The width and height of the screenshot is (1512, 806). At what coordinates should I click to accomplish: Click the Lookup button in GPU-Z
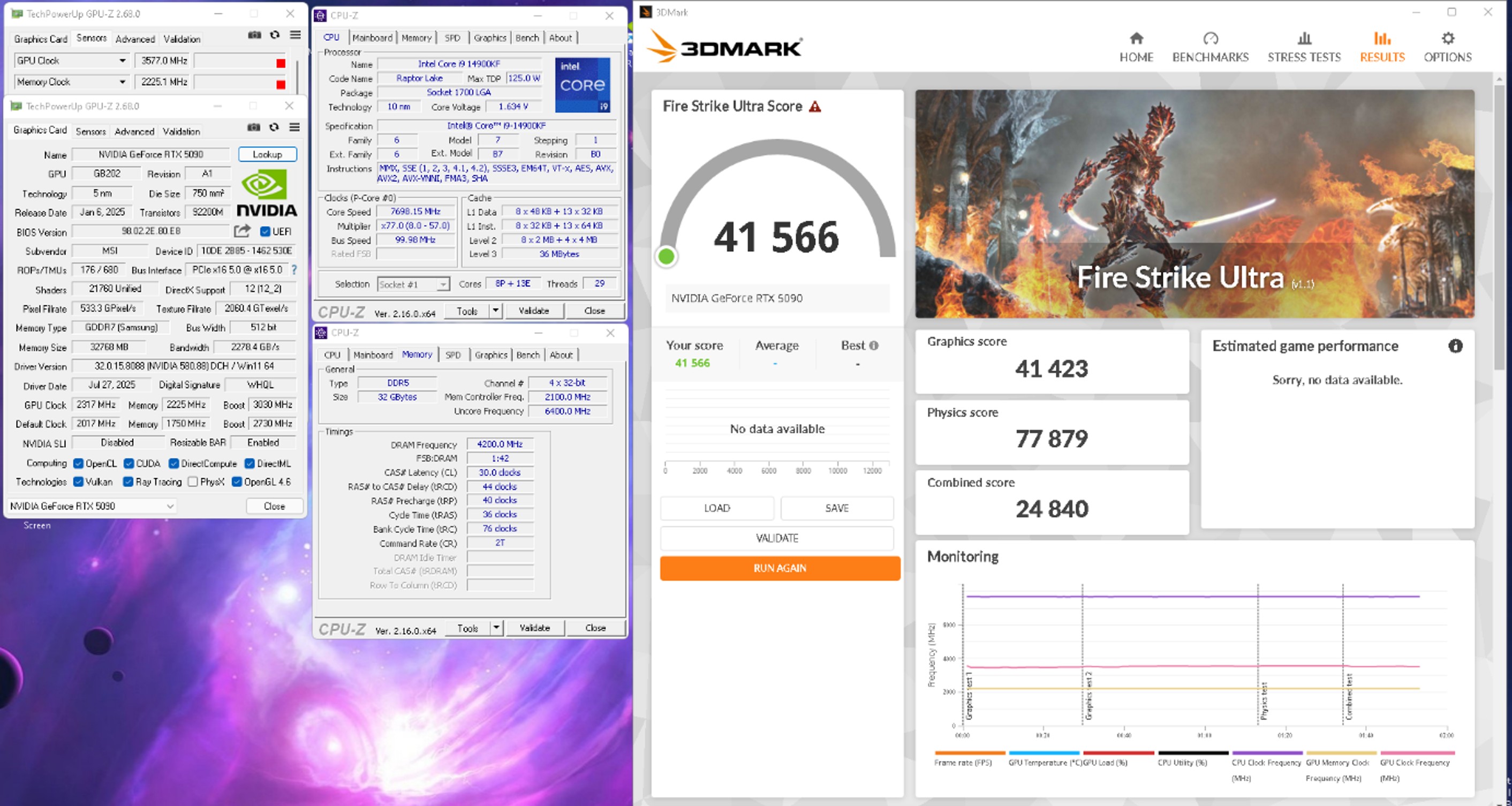267,154
